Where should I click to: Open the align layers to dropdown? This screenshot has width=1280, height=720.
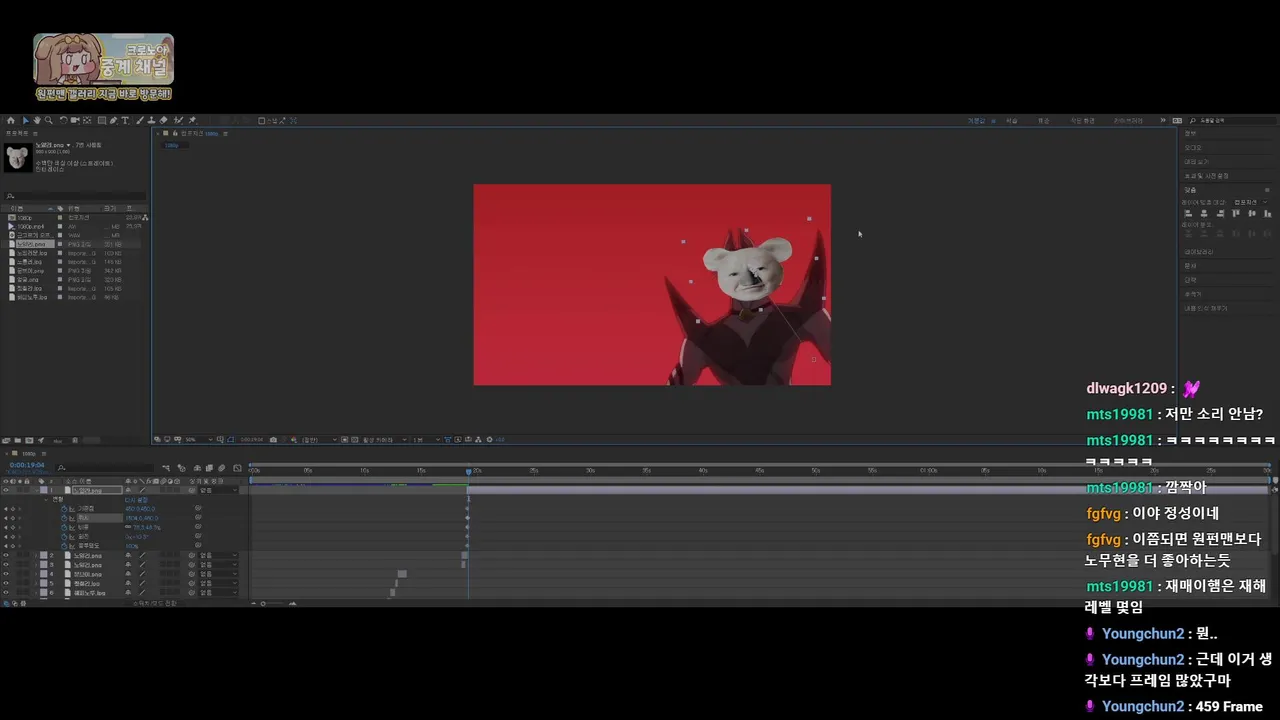tap(1251, 202)
